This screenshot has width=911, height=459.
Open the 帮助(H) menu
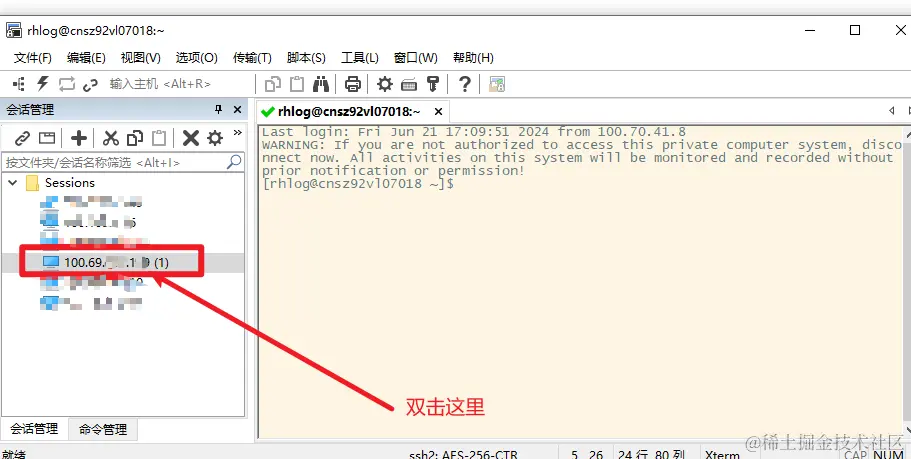click(x=473, y=58)
